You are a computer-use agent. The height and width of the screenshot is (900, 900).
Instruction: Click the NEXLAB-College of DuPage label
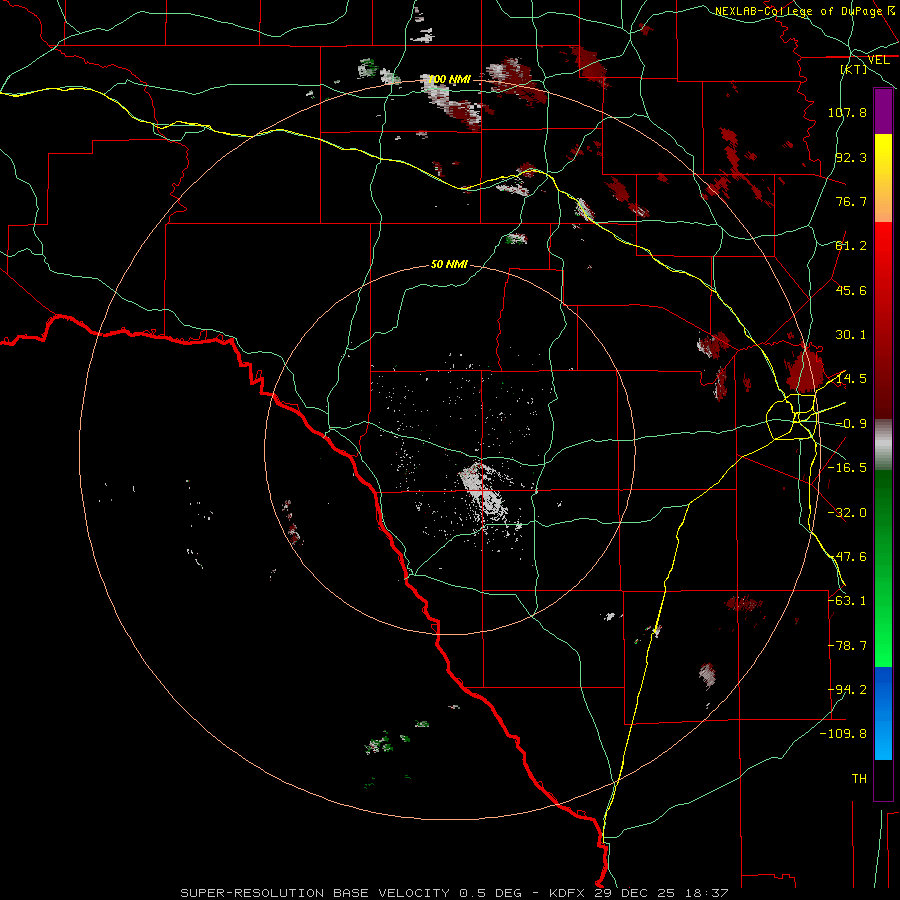click(x=798, y=11)
